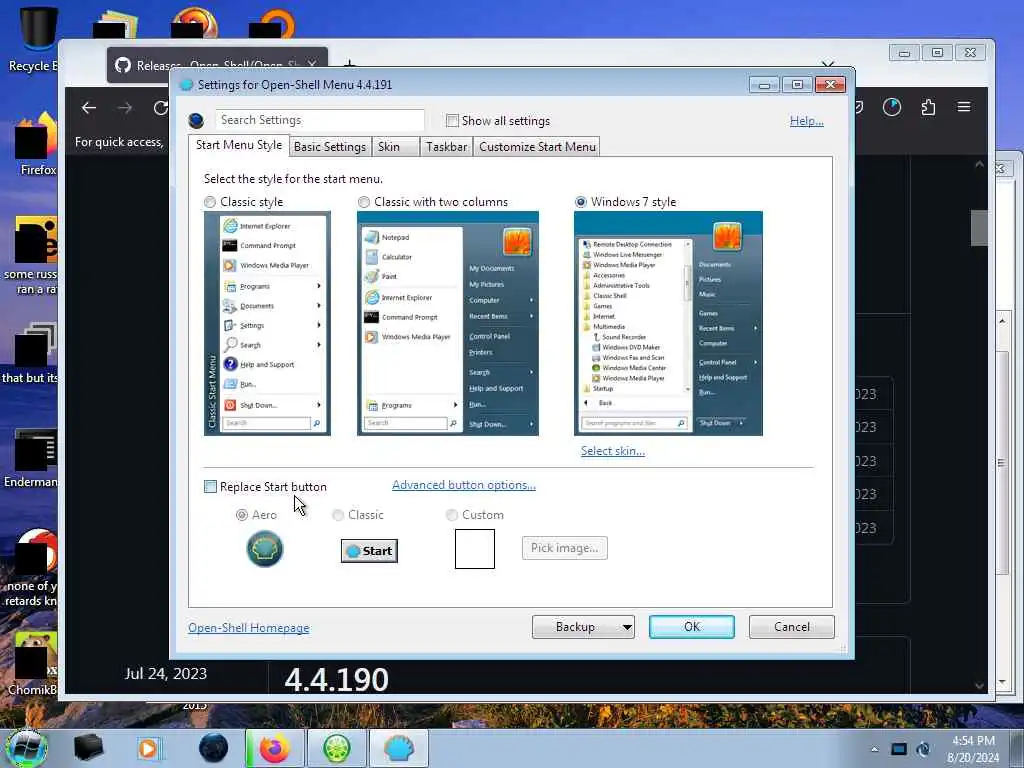This screenshot has width=1024, height=768.
Task: Open the Firefox extensions puzzle icon
Action: pos(928,107)
